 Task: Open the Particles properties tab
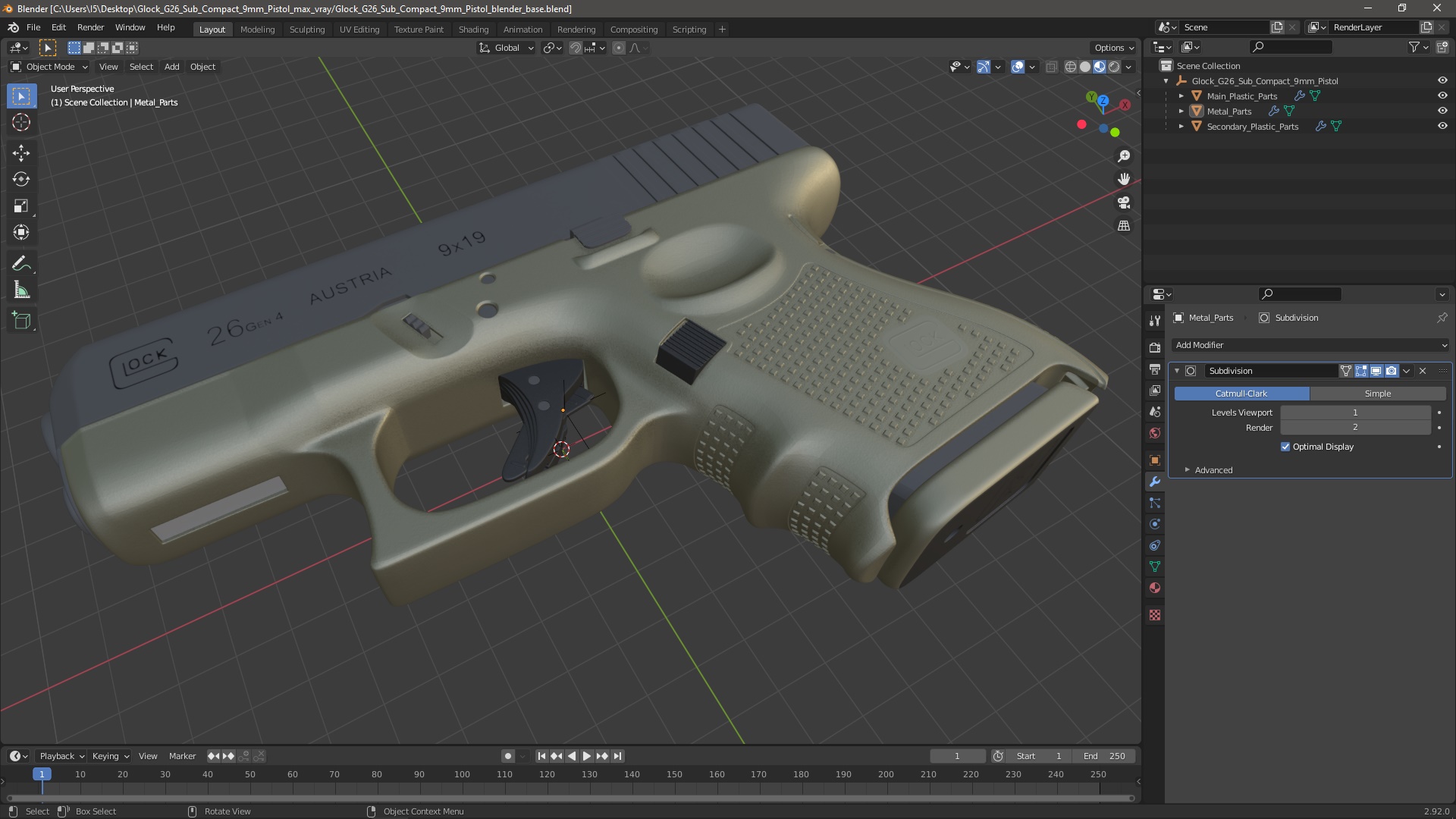tap(1155, 503)
